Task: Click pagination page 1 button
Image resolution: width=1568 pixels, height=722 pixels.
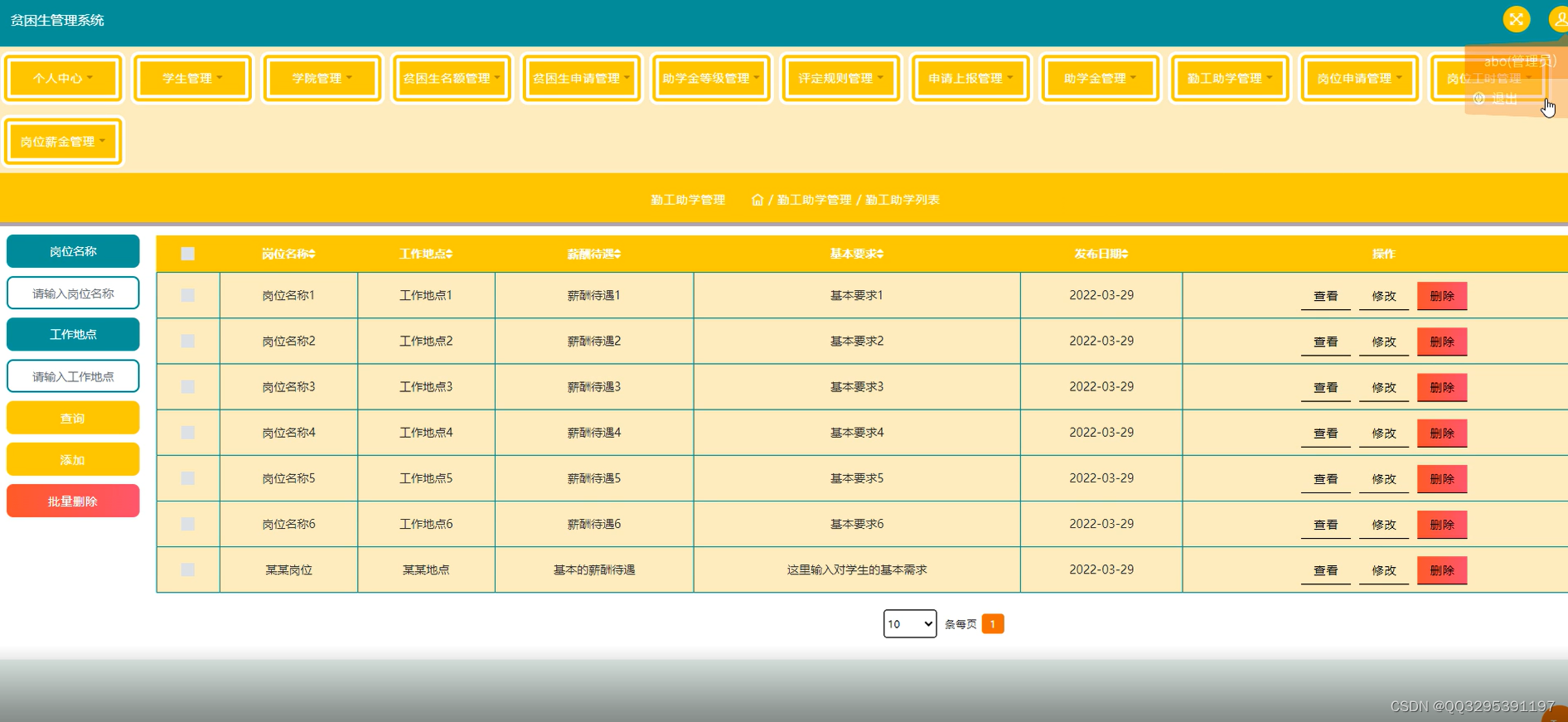Action: coord(993,624)
